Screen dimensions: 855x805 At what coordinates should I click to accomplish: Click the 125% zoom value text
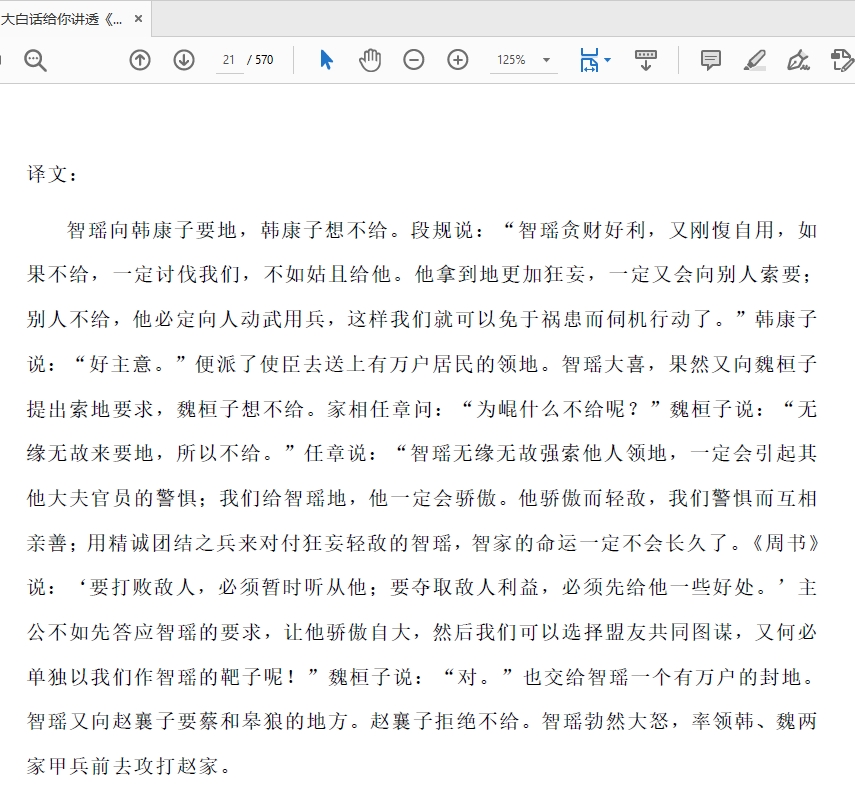[x=511, y=60]
